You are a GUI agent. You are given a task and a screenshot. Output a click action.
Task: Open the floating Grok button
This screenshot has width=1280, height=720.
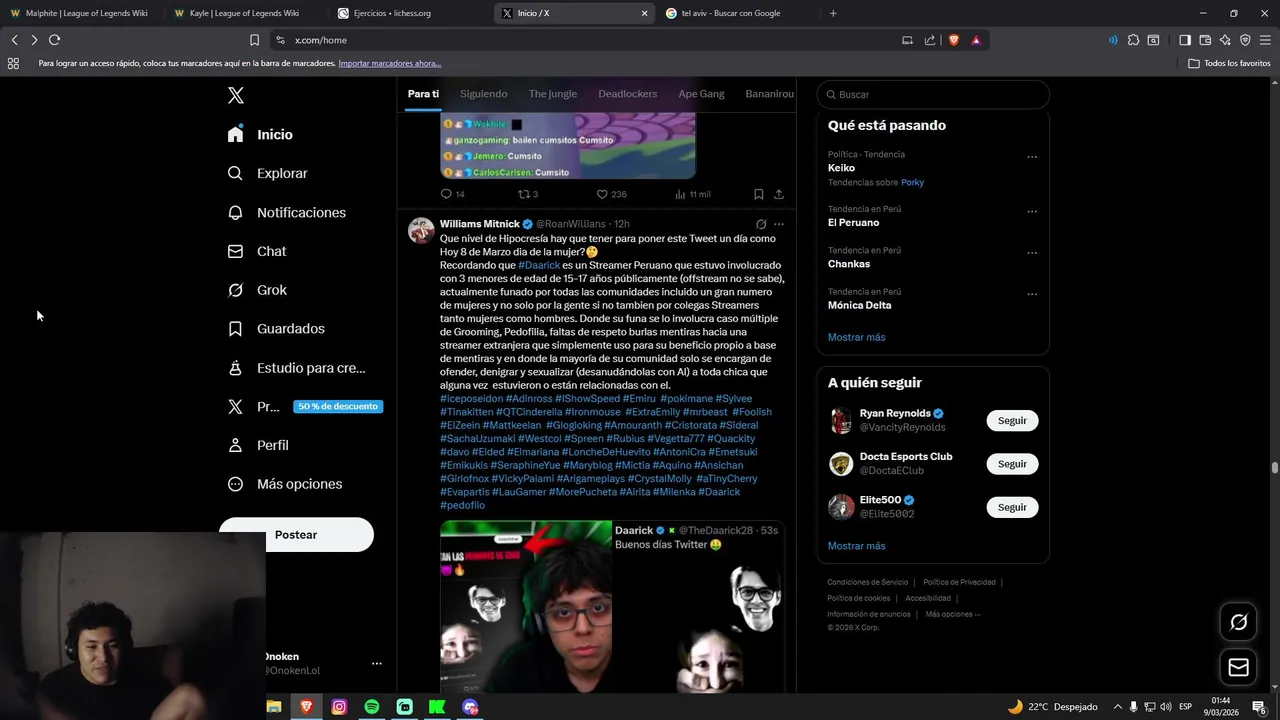tap(1238, 622)
